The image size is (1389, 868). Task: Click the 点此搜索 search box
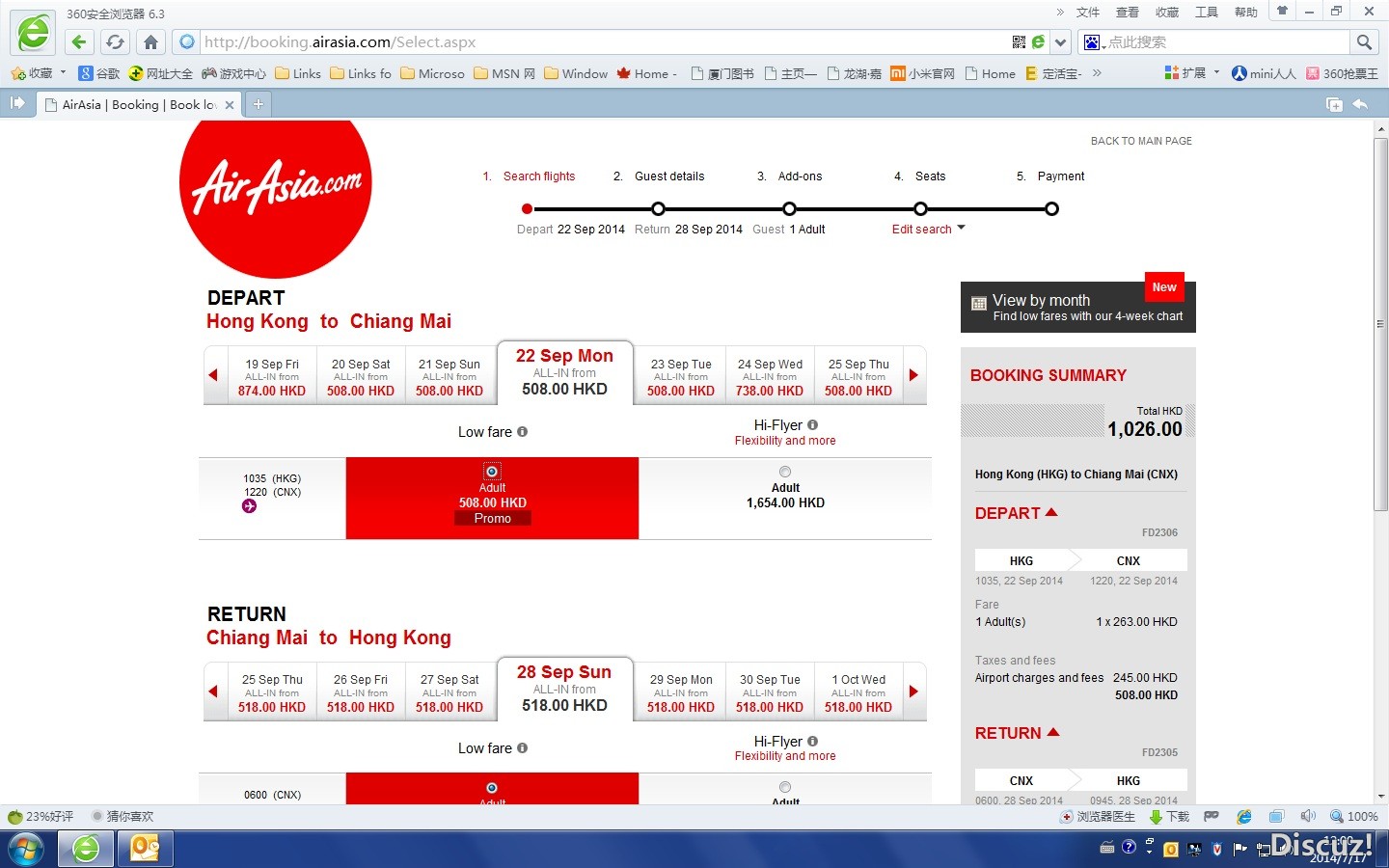click(x=1225, y=41)
